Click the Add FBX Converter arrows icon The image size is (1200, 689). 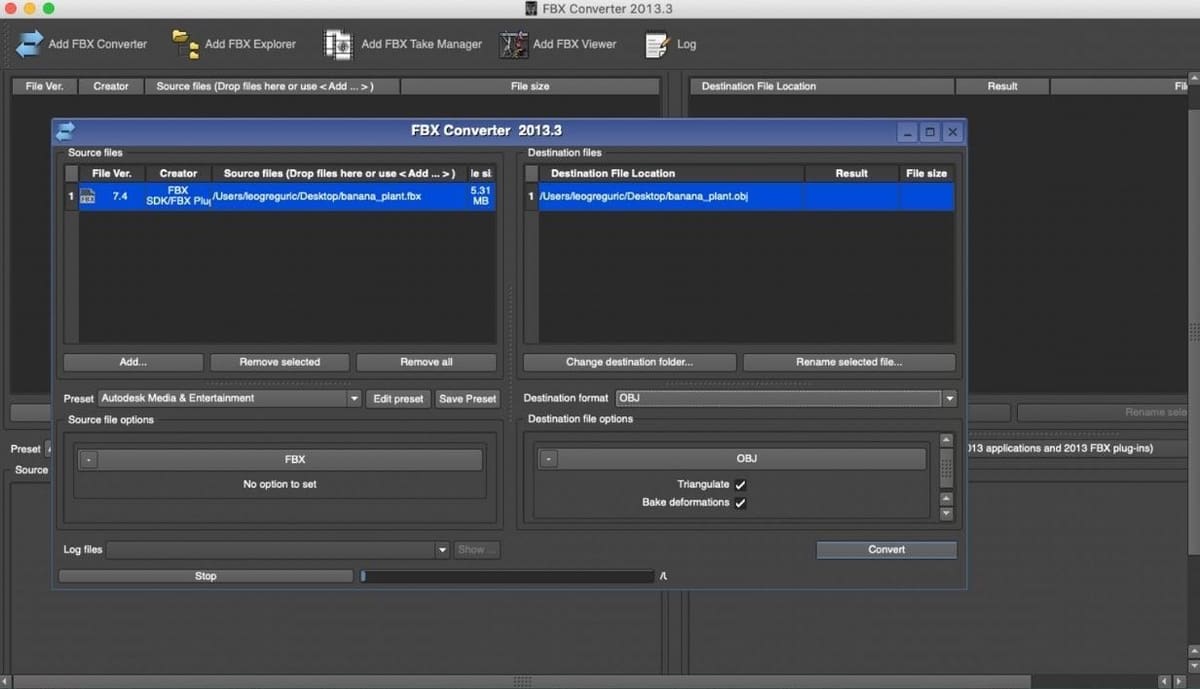tap(29, 44)
